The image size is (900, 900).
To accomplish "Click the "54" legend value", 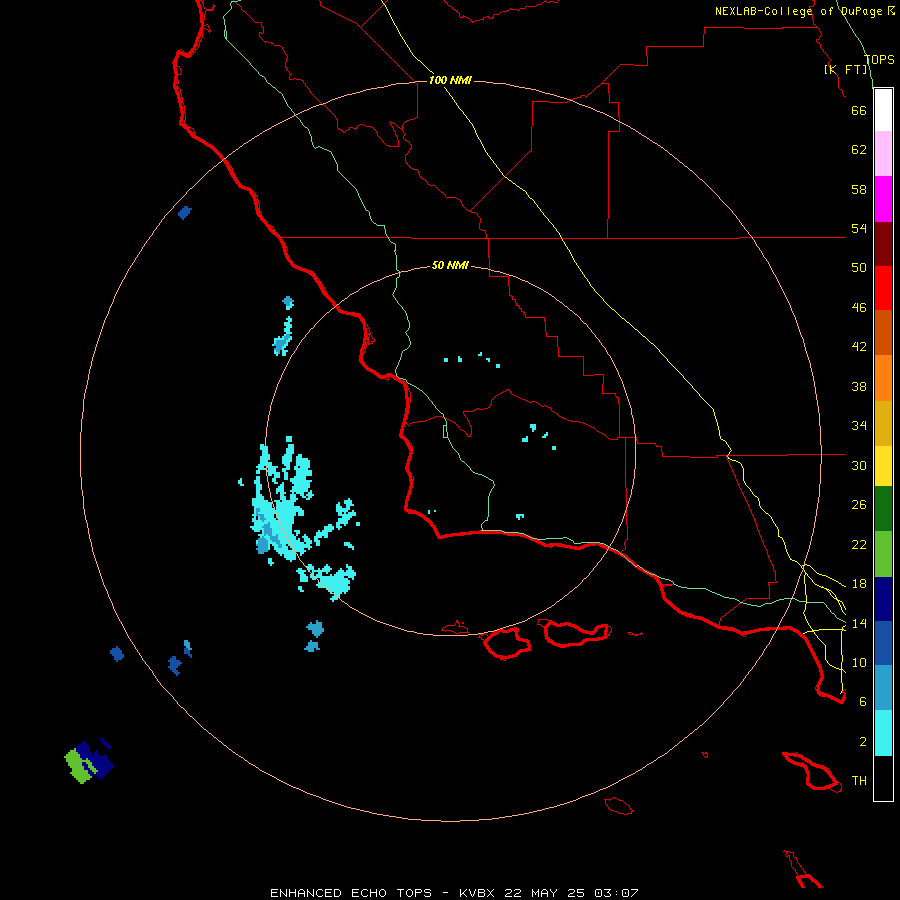I will [859, 228].
